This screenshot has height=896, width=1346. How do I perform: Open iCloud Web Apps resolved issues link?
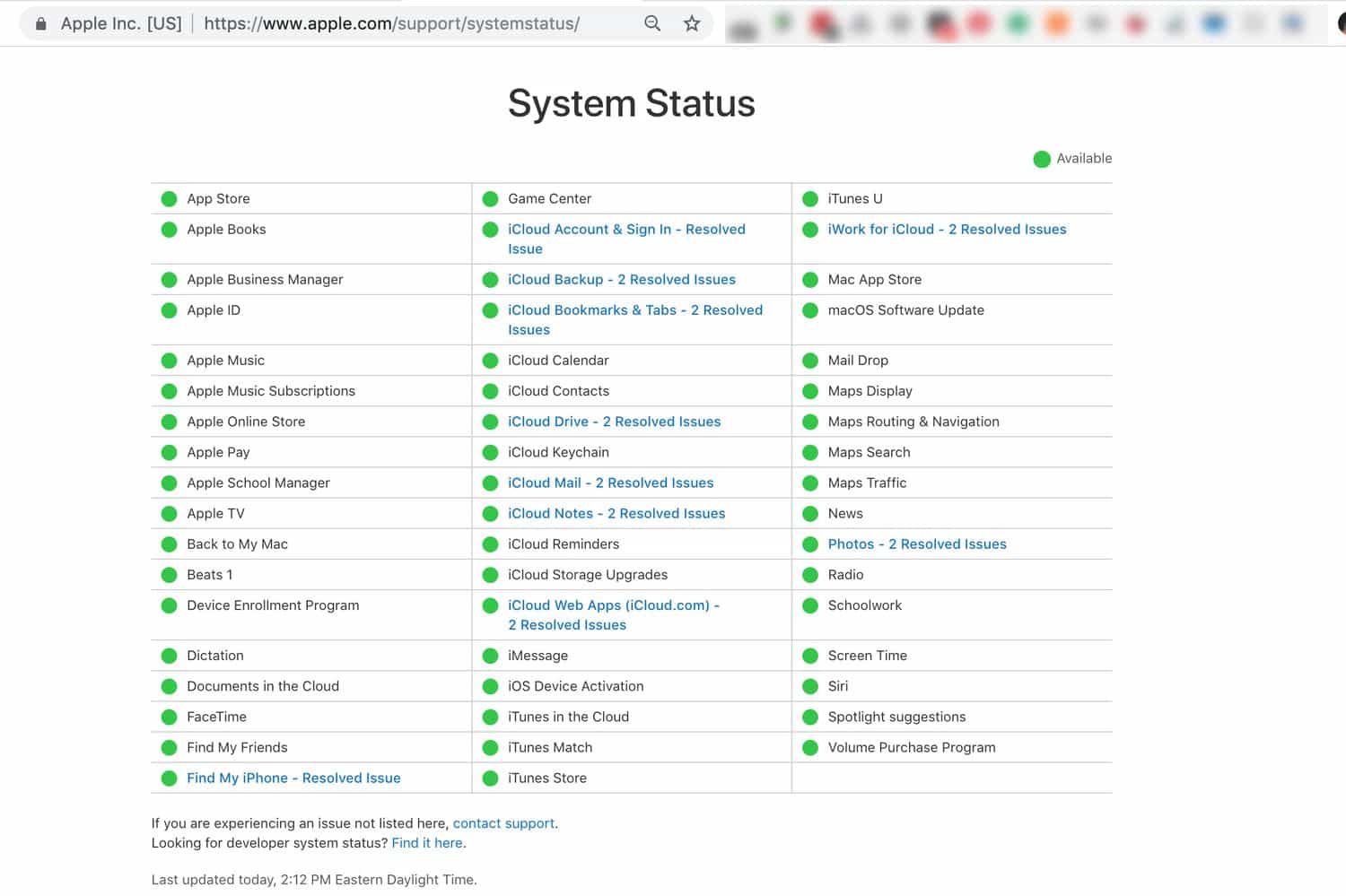pos(614,614)
